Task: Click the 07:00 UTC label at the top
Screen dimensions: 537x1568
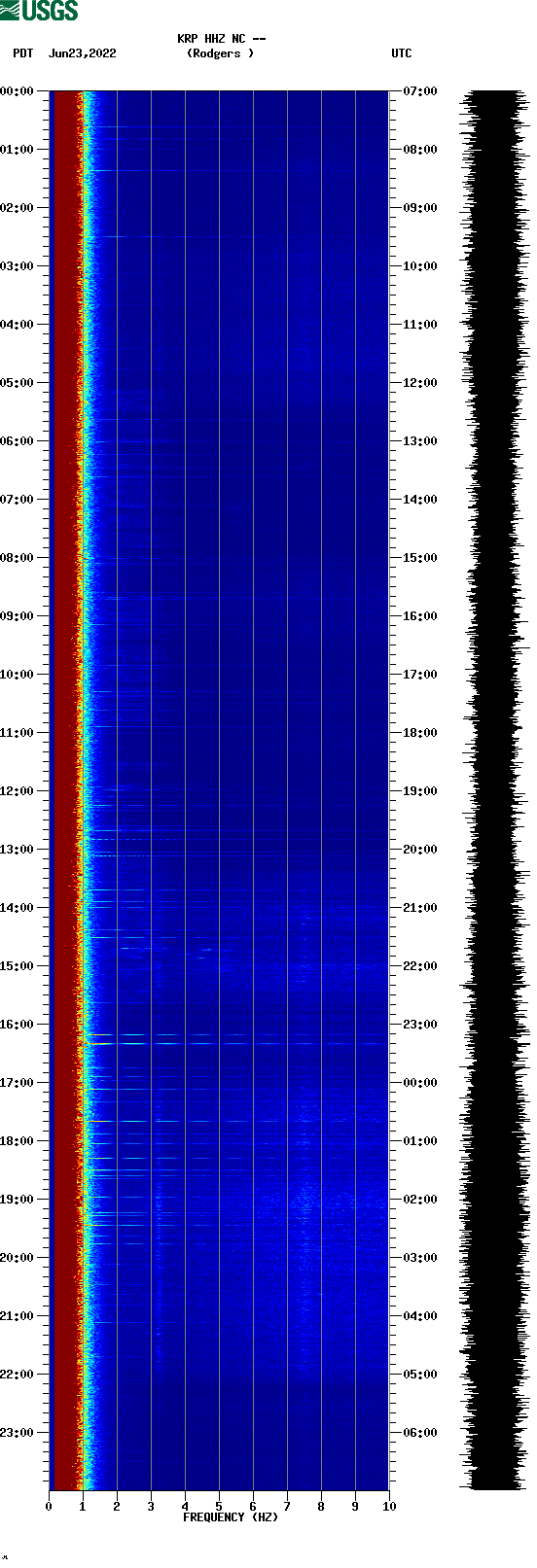Action: point(420,91)
